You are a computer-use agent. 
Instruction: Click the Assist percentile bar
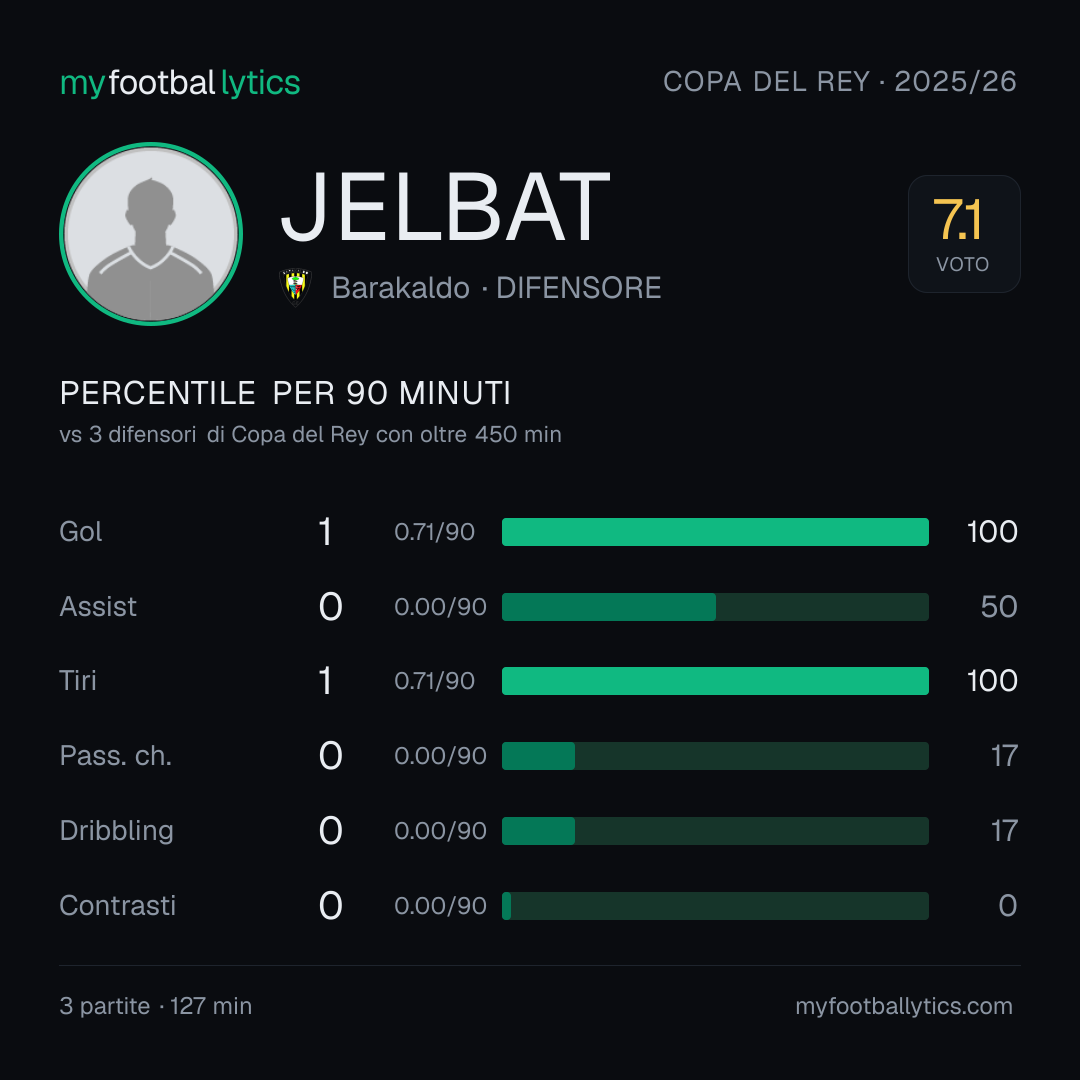pos(715,607)
